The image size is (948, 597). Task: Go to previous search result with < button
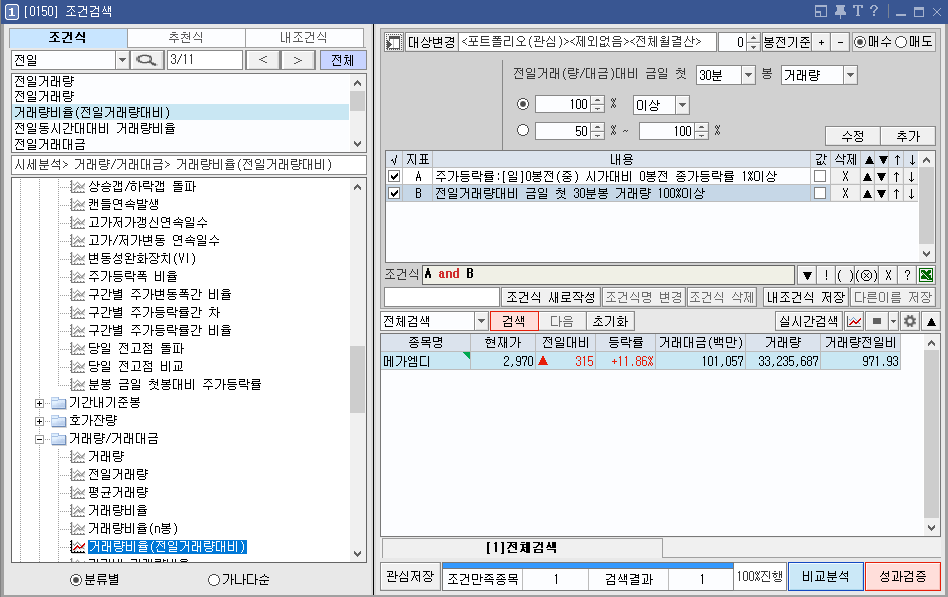click(x=262, y=60)
